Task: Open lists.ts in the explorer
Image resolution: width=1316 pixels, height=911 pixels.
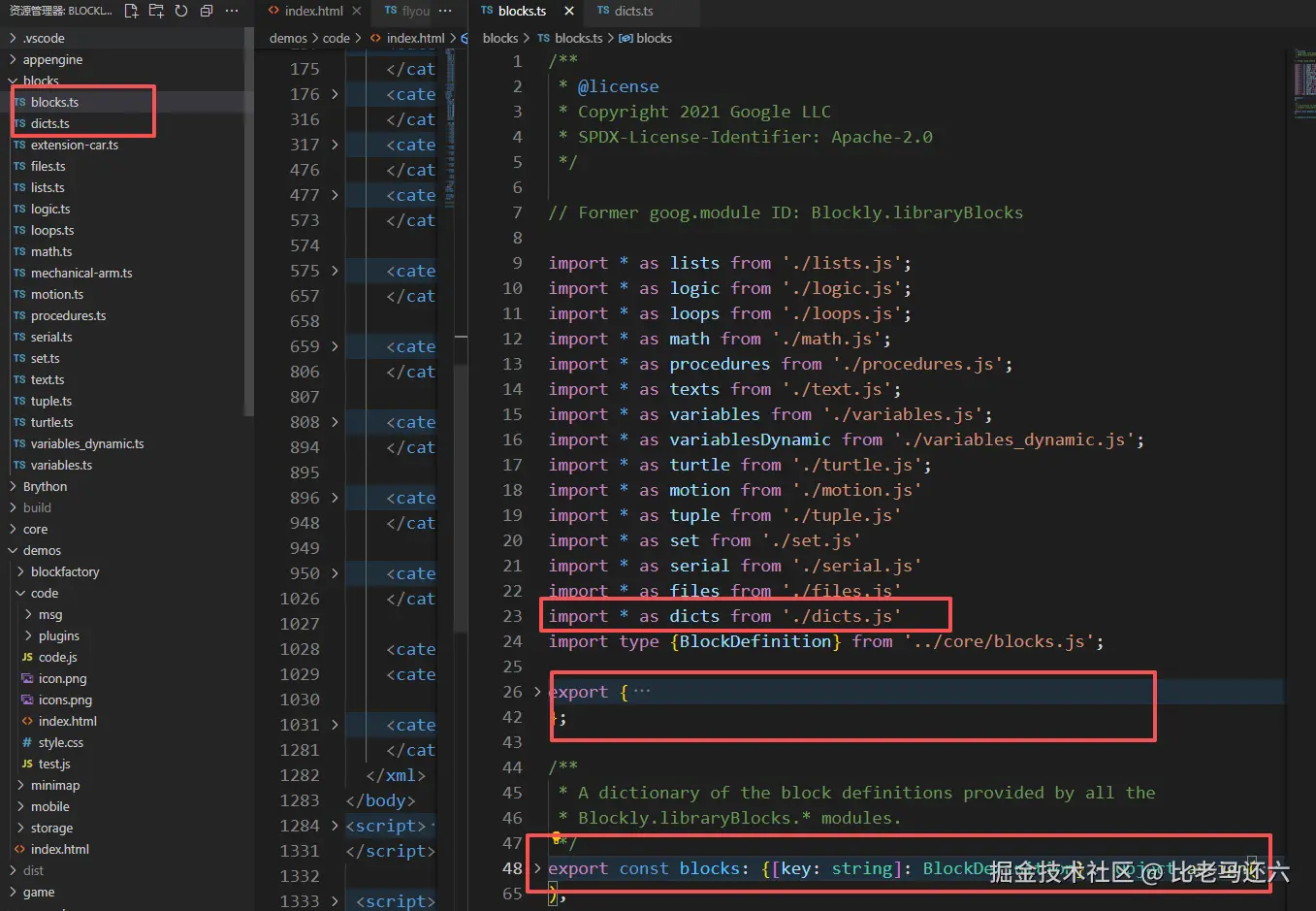Action: (48, 187)
